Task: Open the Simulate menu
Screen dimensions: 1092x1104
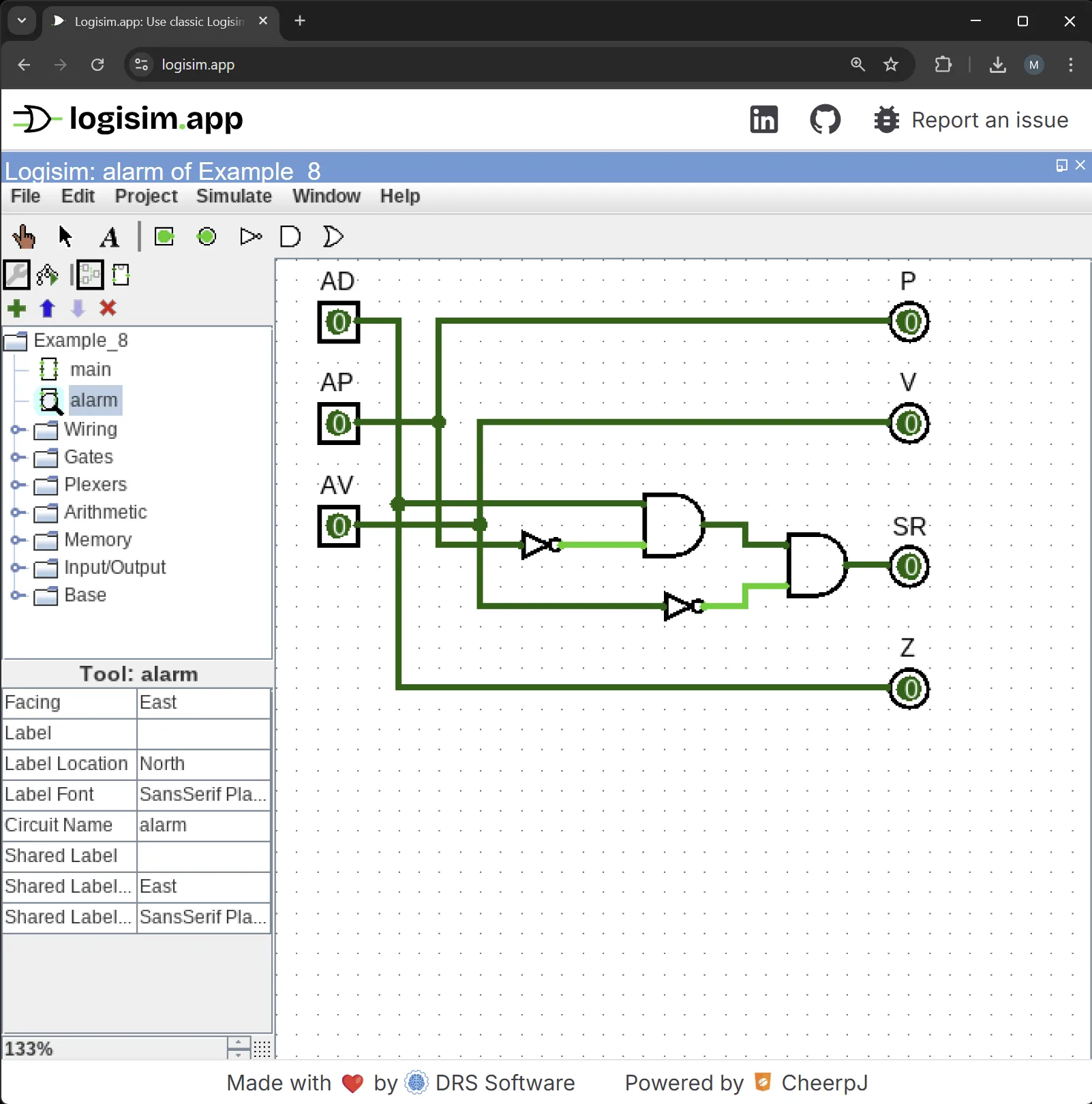Action: point(234,196)
